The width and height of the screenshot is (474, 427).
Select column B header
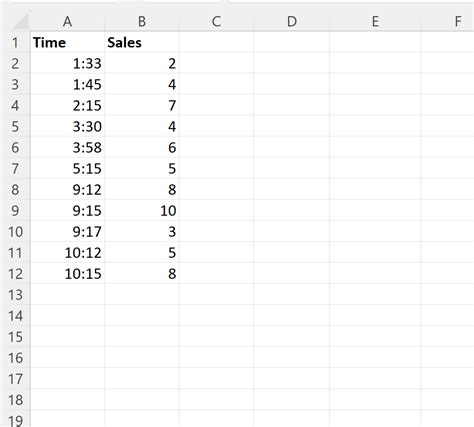[142, 21]
